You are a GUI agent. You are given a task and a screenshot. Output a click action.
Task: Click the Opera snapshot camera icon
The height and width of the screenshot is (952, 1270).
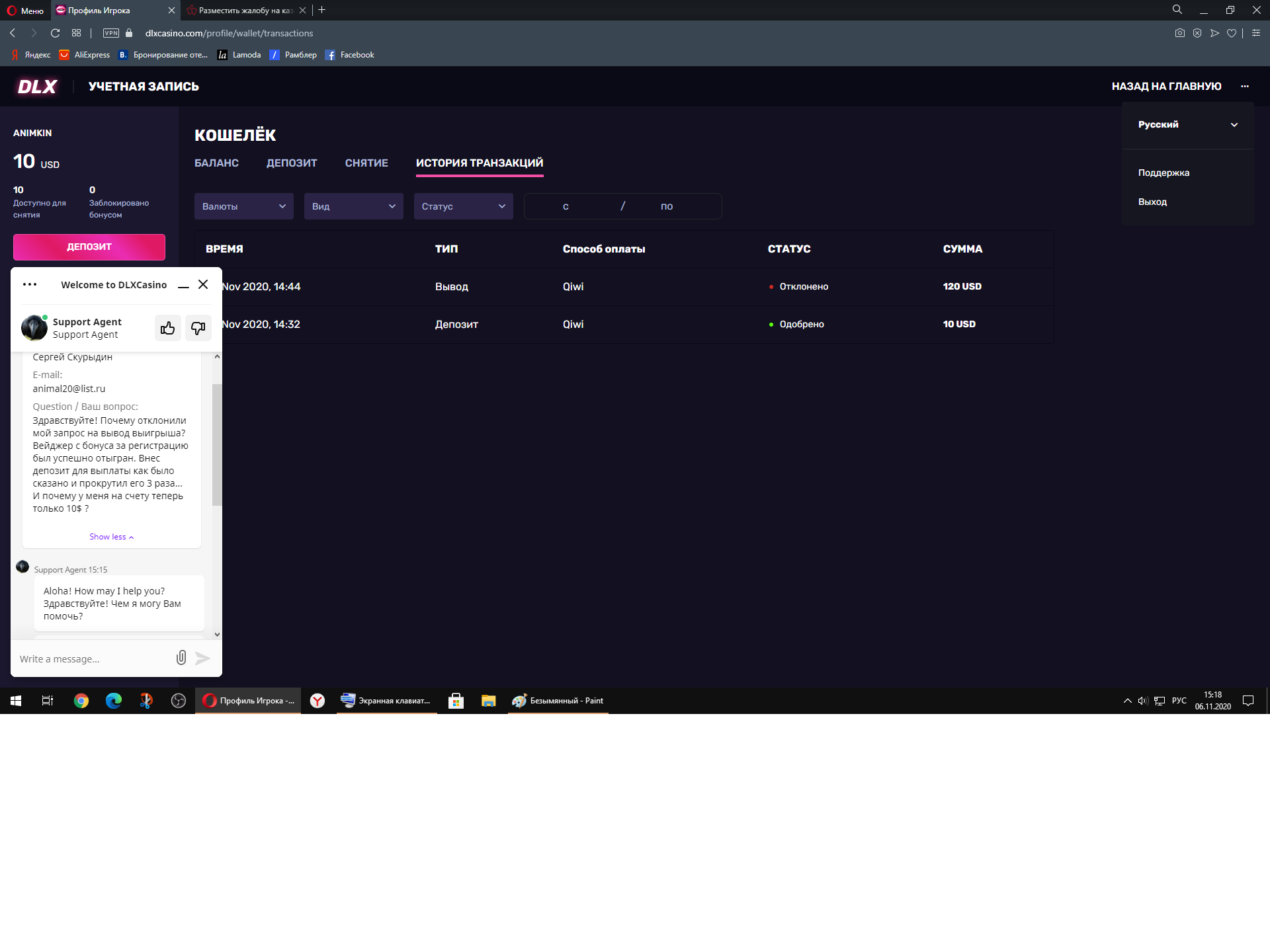(x=1179, y=33)
